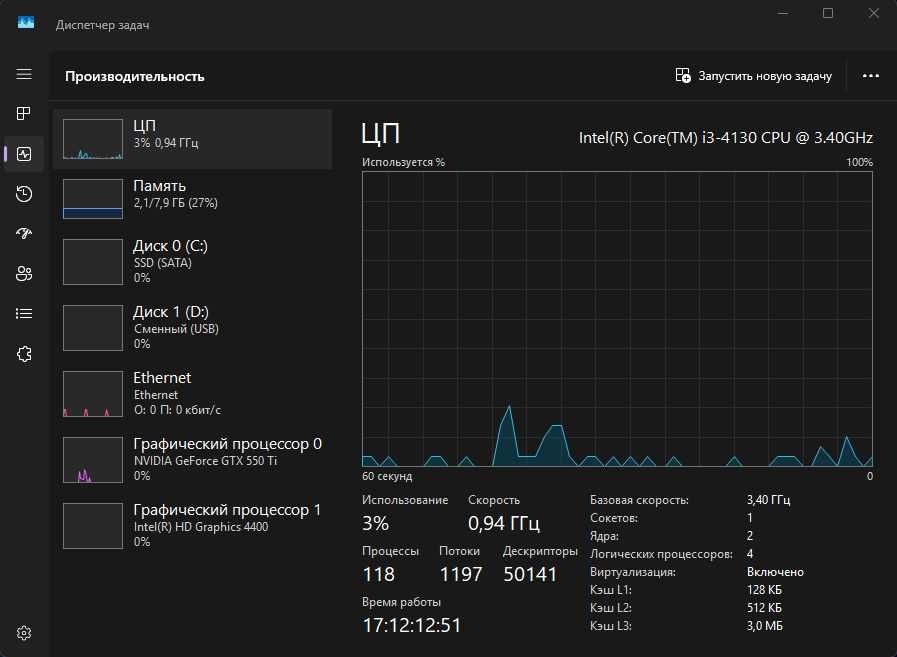Screen dimensions: 897x657
Task: Open the App history page icon
Action: 24,194
